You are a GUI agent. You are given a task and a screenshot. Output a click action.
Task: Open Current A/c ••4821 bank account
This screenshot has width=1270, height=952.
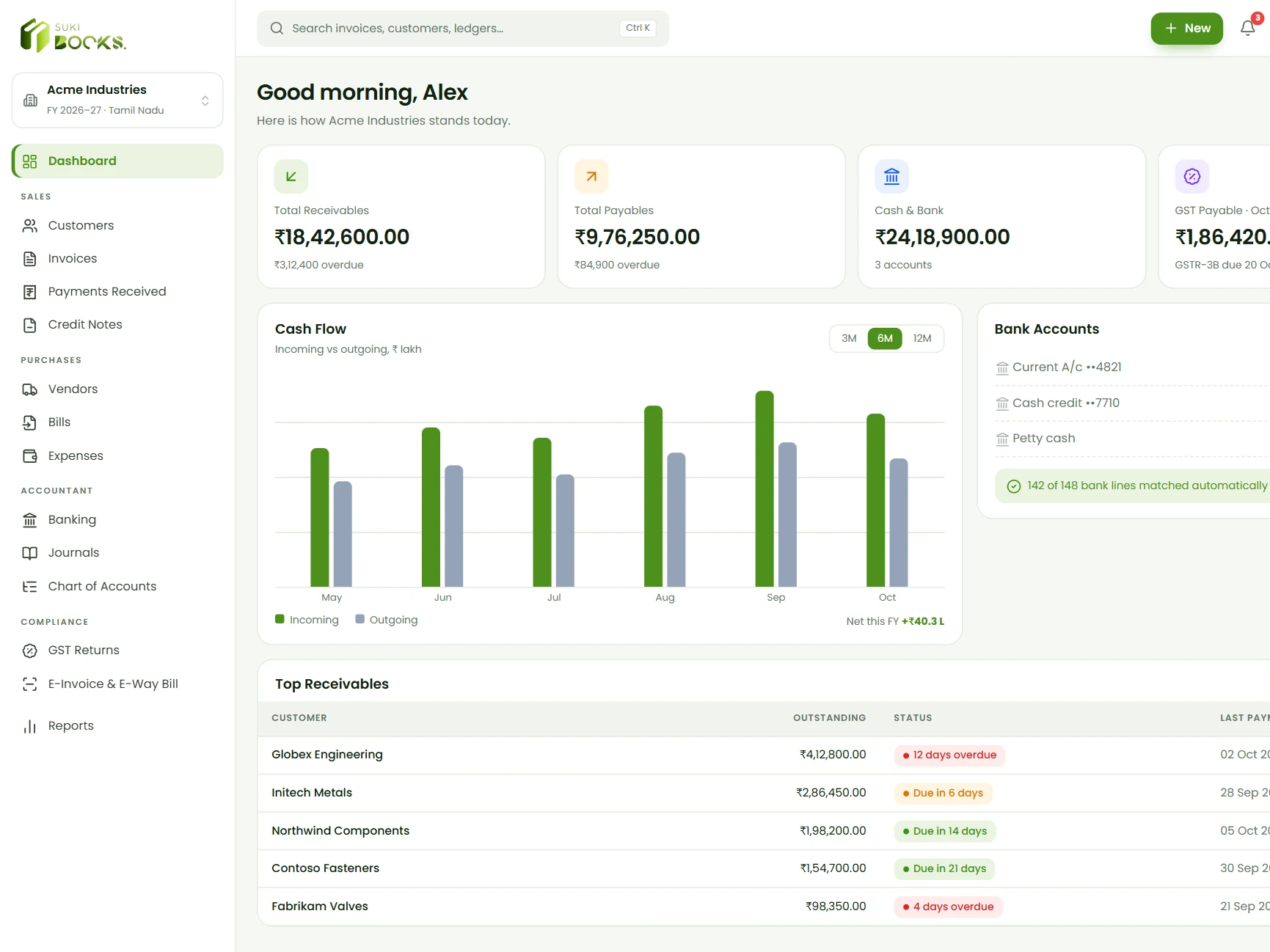pos(1132,367)
